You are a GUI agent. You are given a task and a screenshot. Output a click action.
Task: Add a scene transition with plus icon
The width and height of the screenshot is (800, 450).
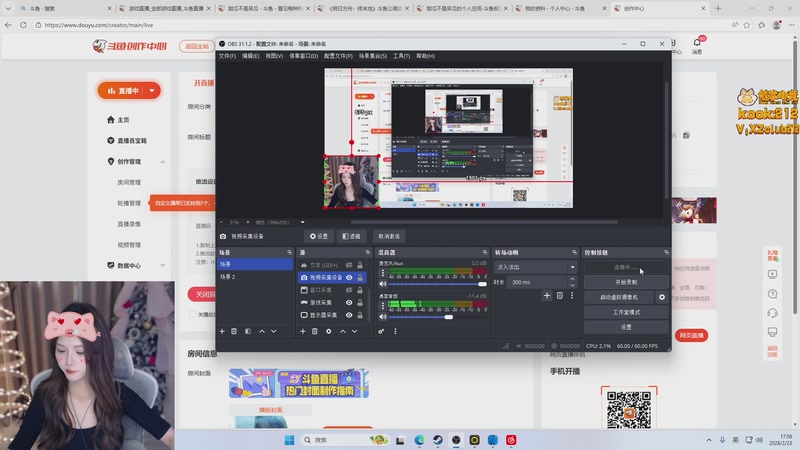tap(547, 295)
